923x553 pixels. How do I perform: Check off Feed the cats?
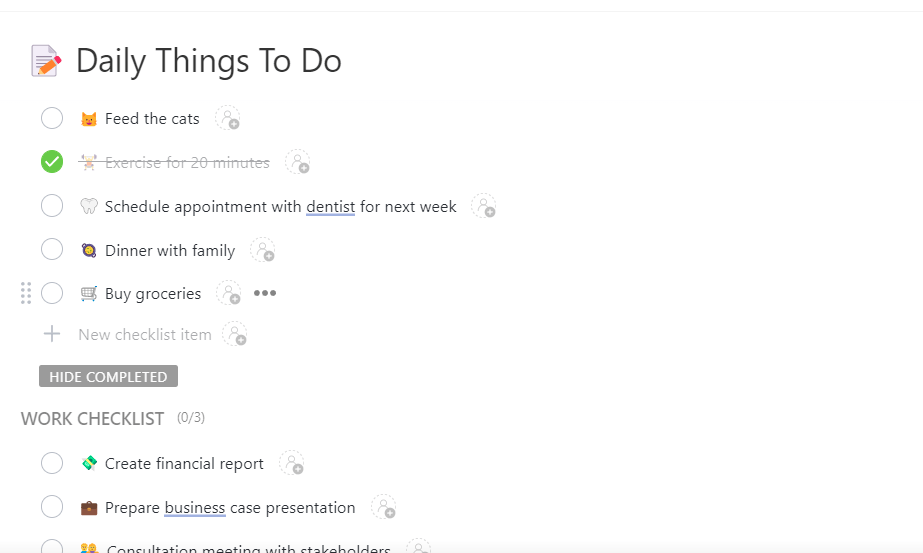[52, 119]
